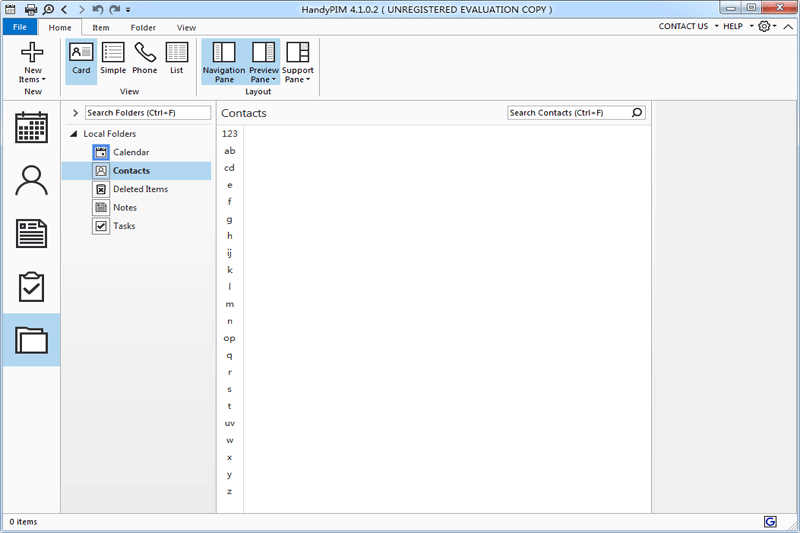Click the 0 items status text
The height and width of the screenshot is (533, 800).
(23, 522)
